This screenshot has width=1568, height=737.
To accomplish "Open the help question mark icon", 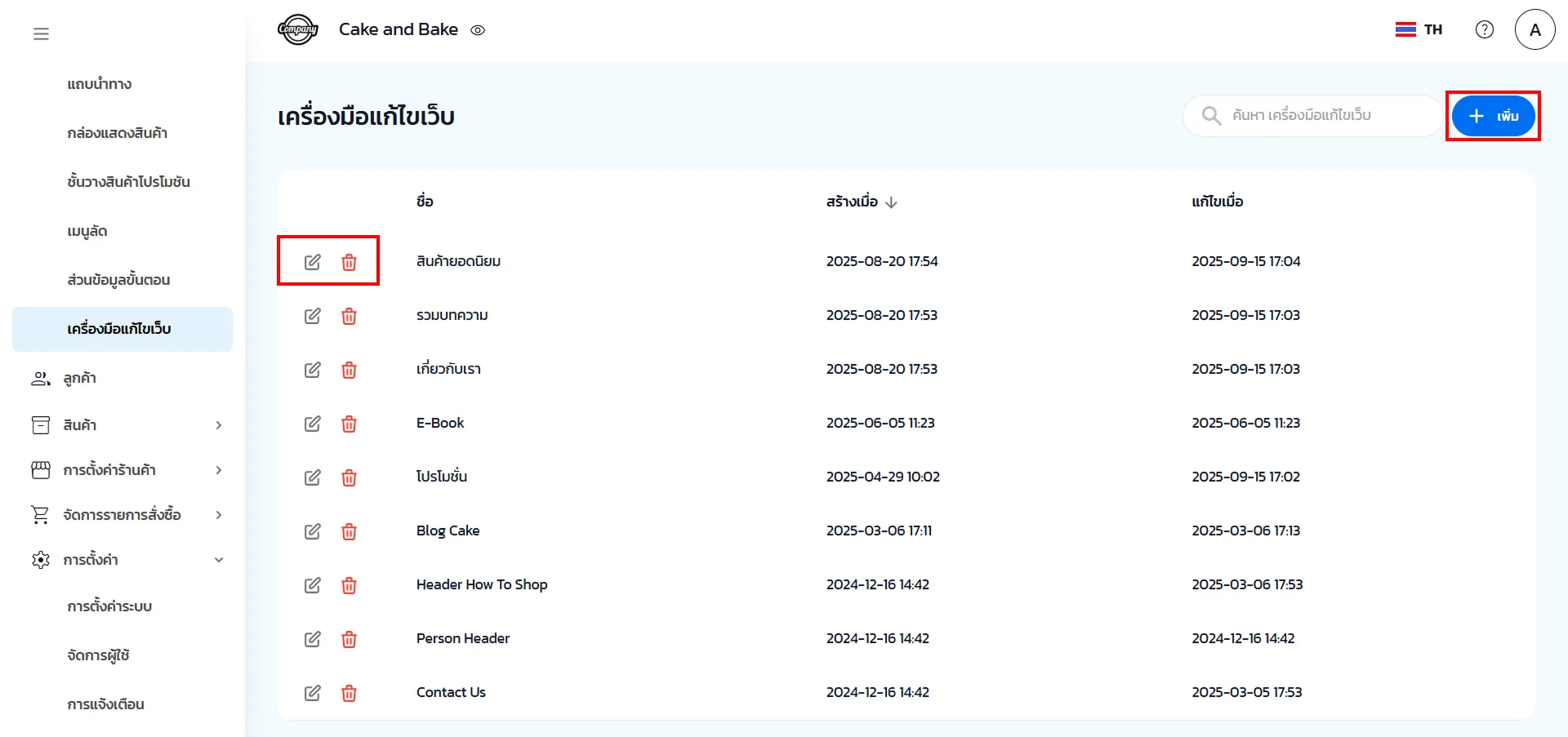I will pos(1484,29).
